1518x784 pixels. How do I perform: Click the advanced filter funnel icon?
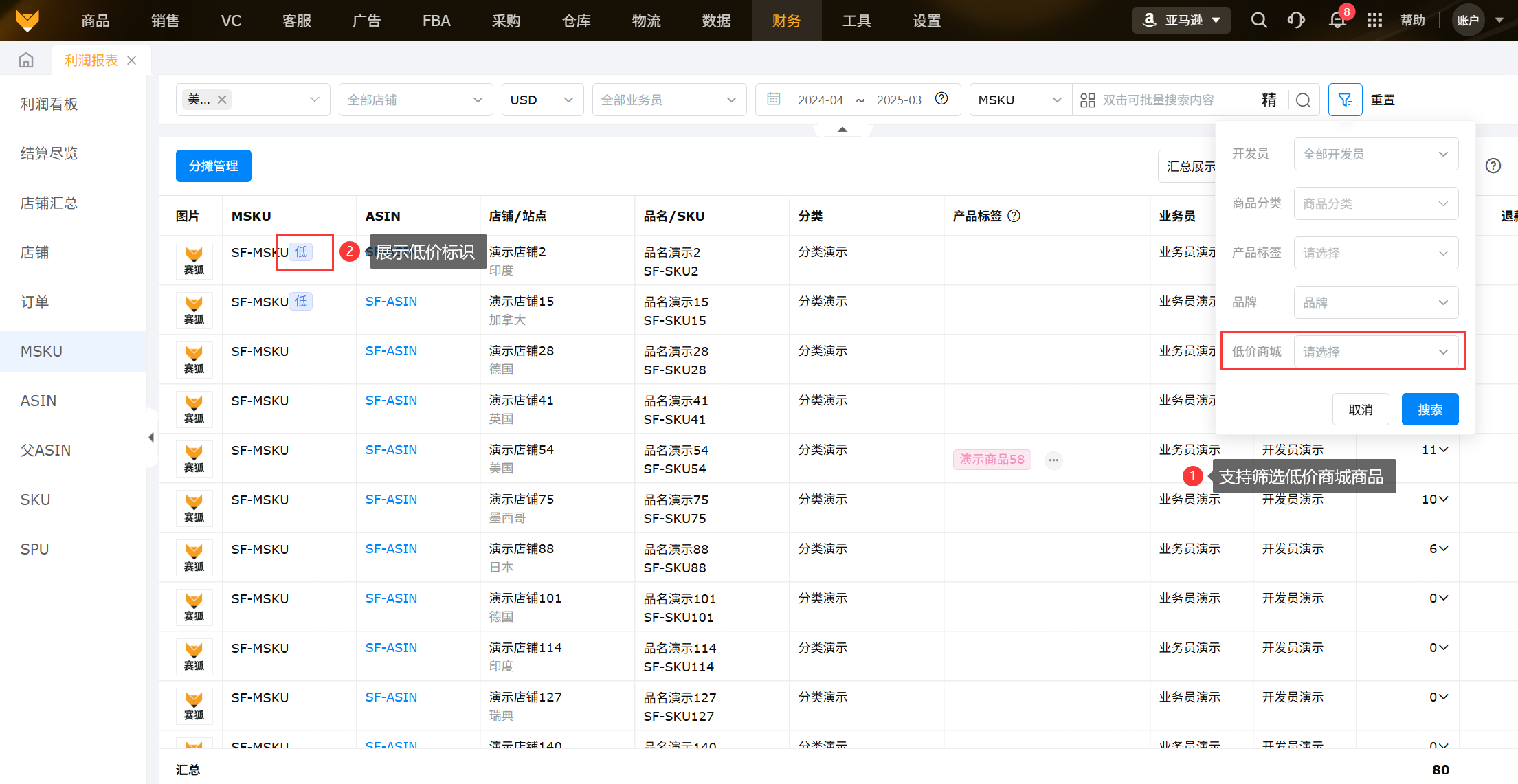coord(1345,100)
